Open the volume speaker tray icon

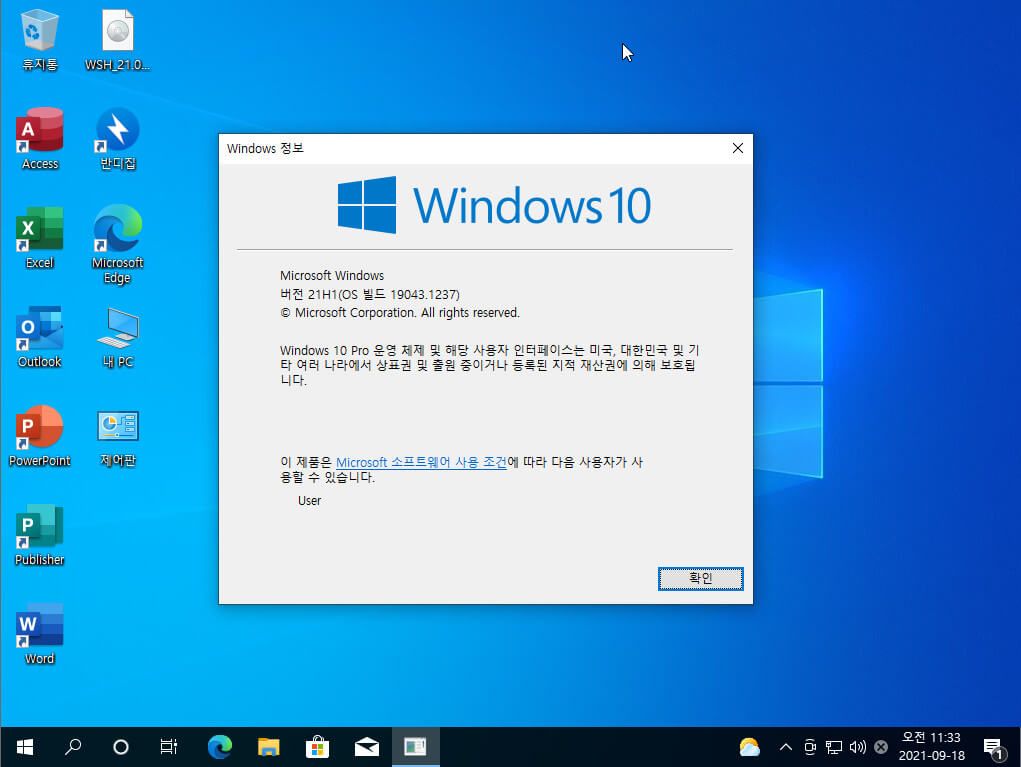tap(858, 747)
